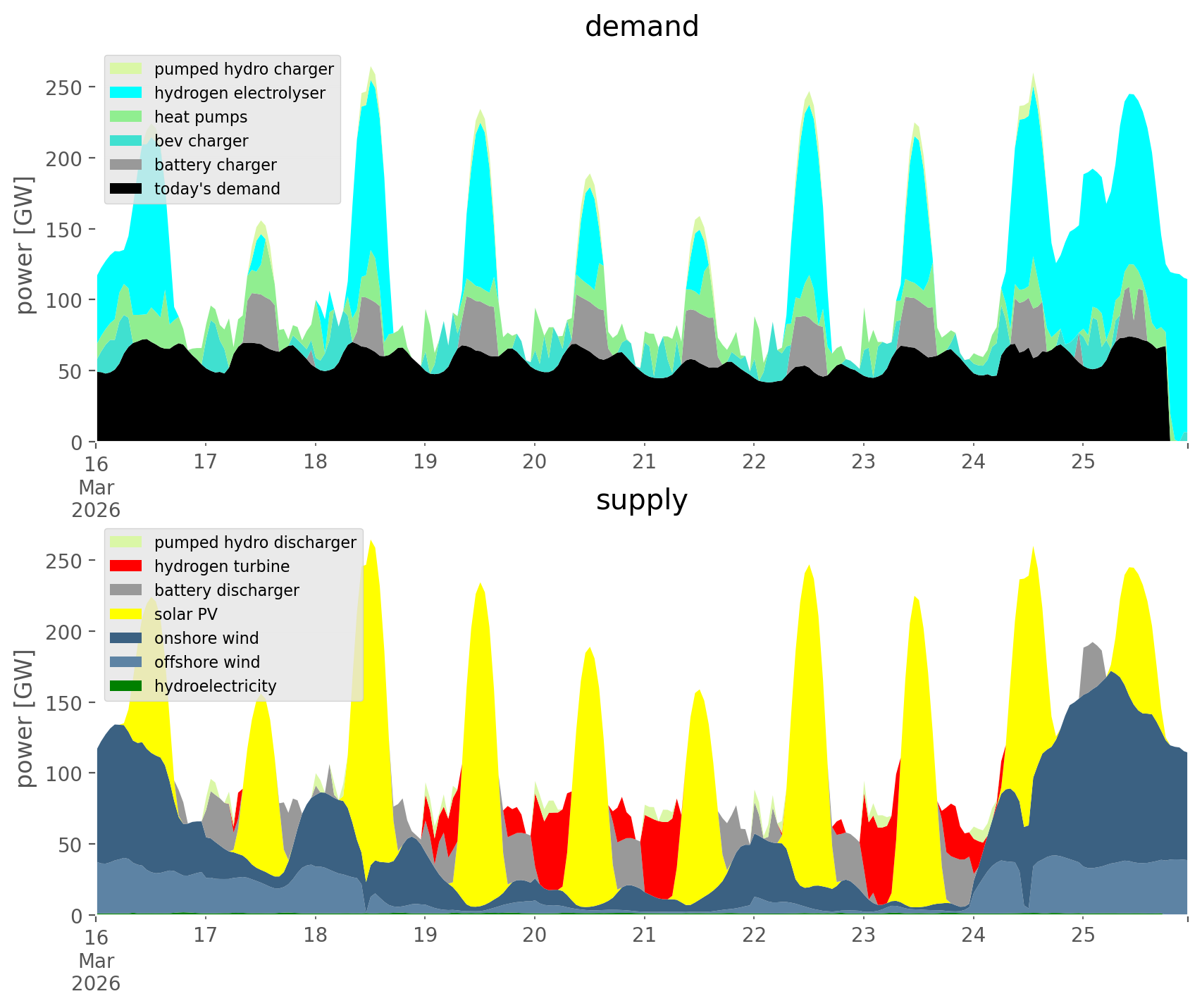Click the battery discharger legend label

[x=226, y=590]
